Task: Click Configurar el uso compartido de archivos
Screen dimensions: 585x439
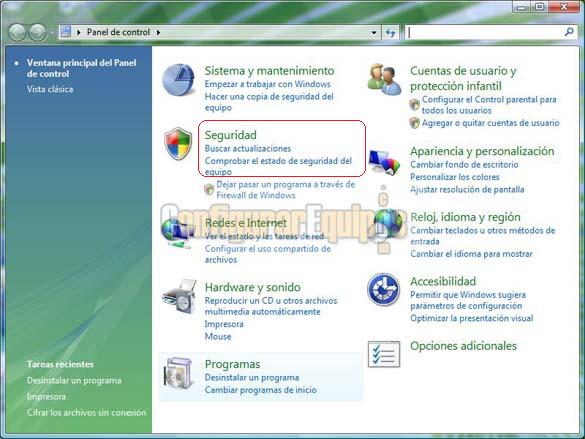Action: [268, 254]
